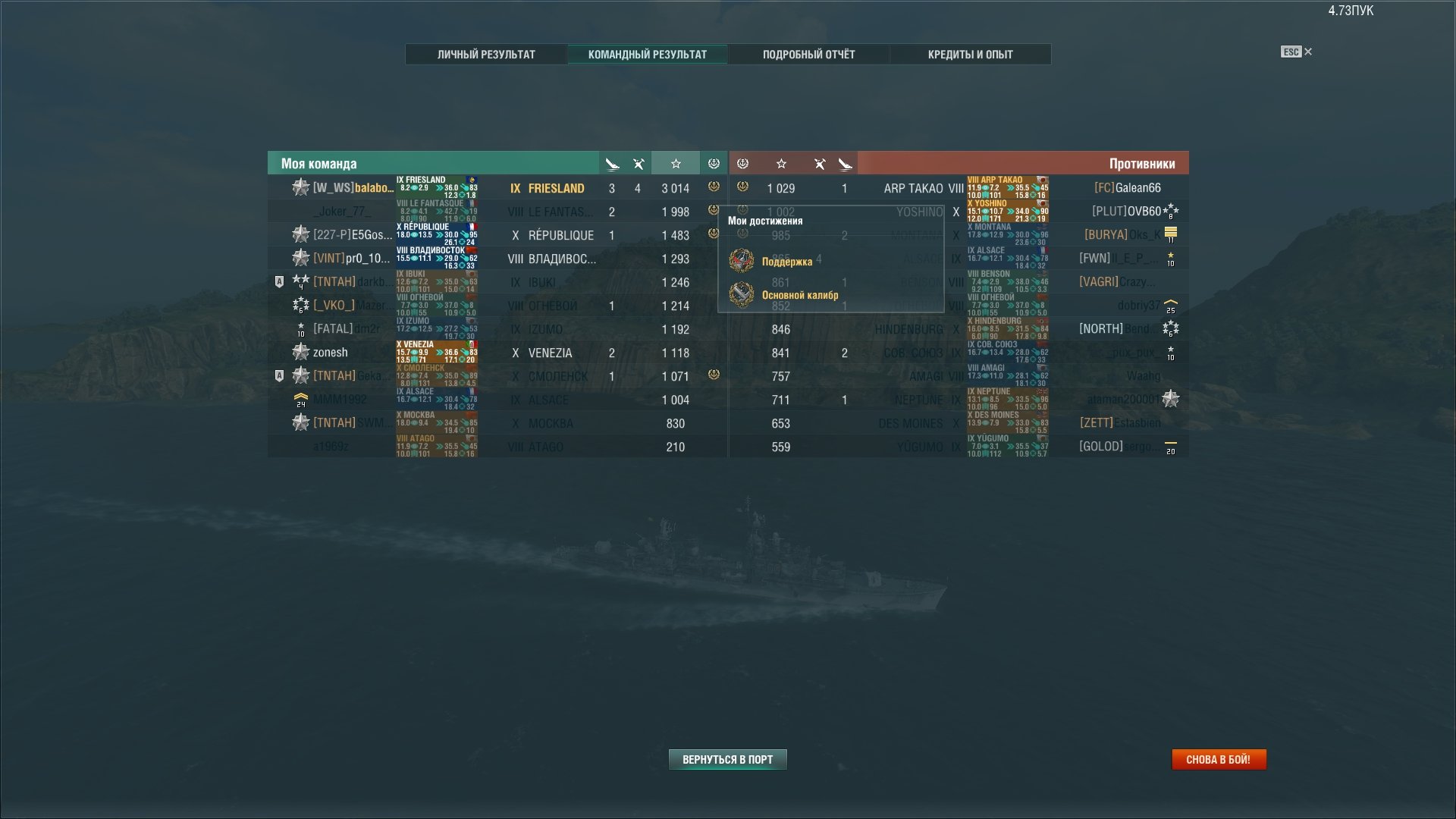The width and height of the screenshot is (1456, 819).
Task: Sort my team by aircraft shot down icon
Action: coord(639,164)
